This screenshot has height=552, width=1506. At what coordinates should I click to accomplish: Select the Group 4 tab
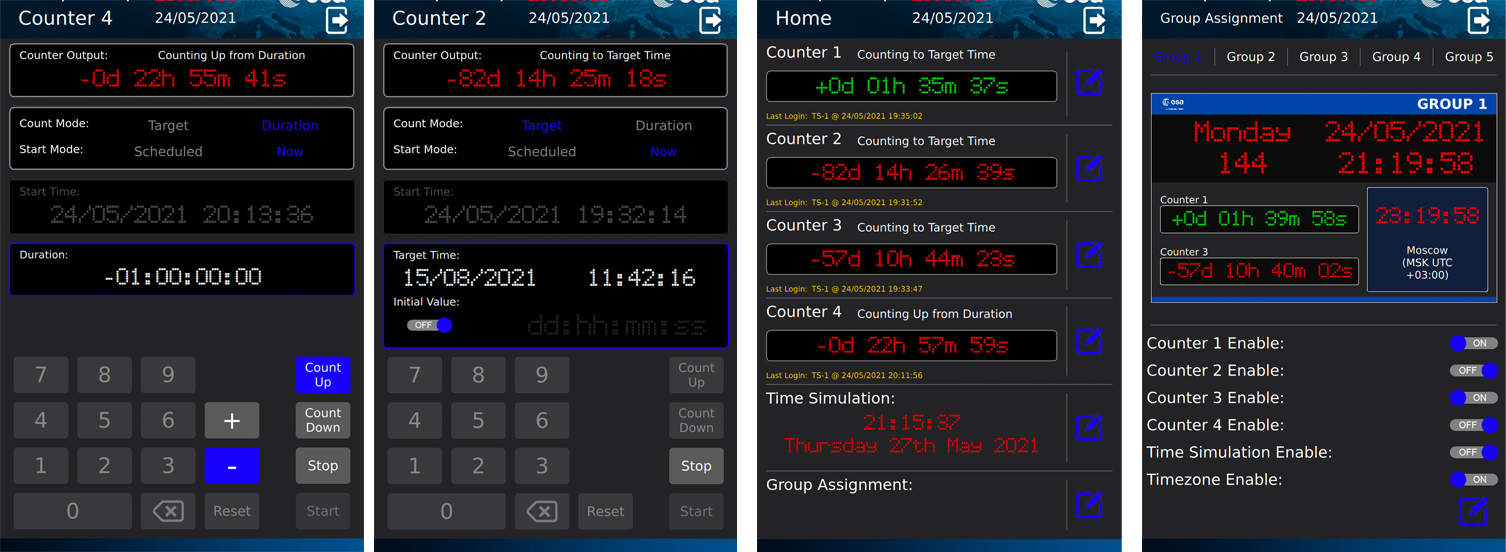point(1396,57)
